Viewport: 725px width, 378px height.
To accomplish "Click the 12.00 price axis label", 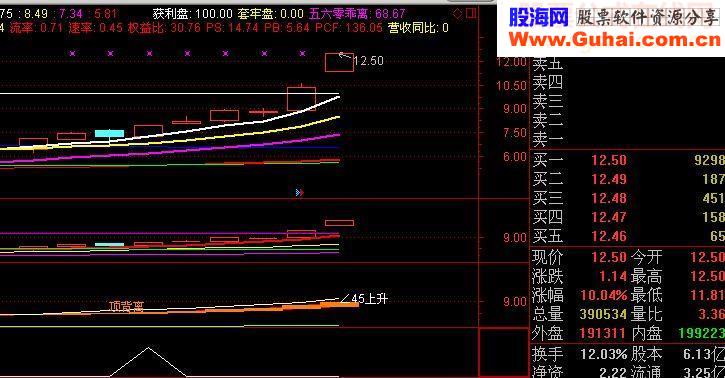I will point(511,61).
